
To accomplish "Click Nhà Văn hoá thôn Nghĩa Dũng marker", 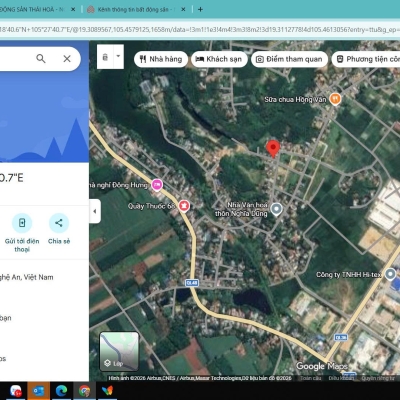I will coord(276,209).
